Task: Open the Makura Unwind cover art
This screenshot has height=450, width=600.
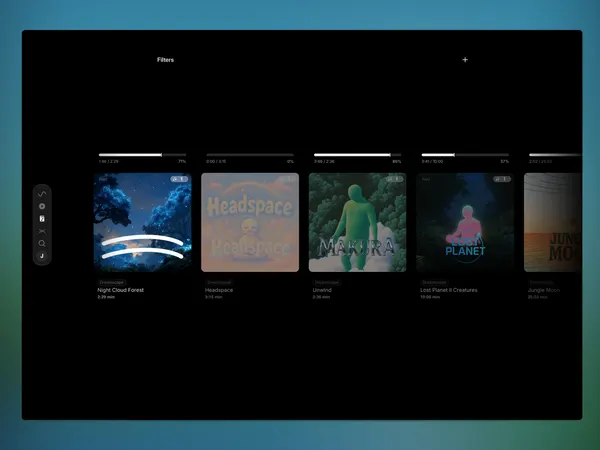Action: tap(357, 222)
